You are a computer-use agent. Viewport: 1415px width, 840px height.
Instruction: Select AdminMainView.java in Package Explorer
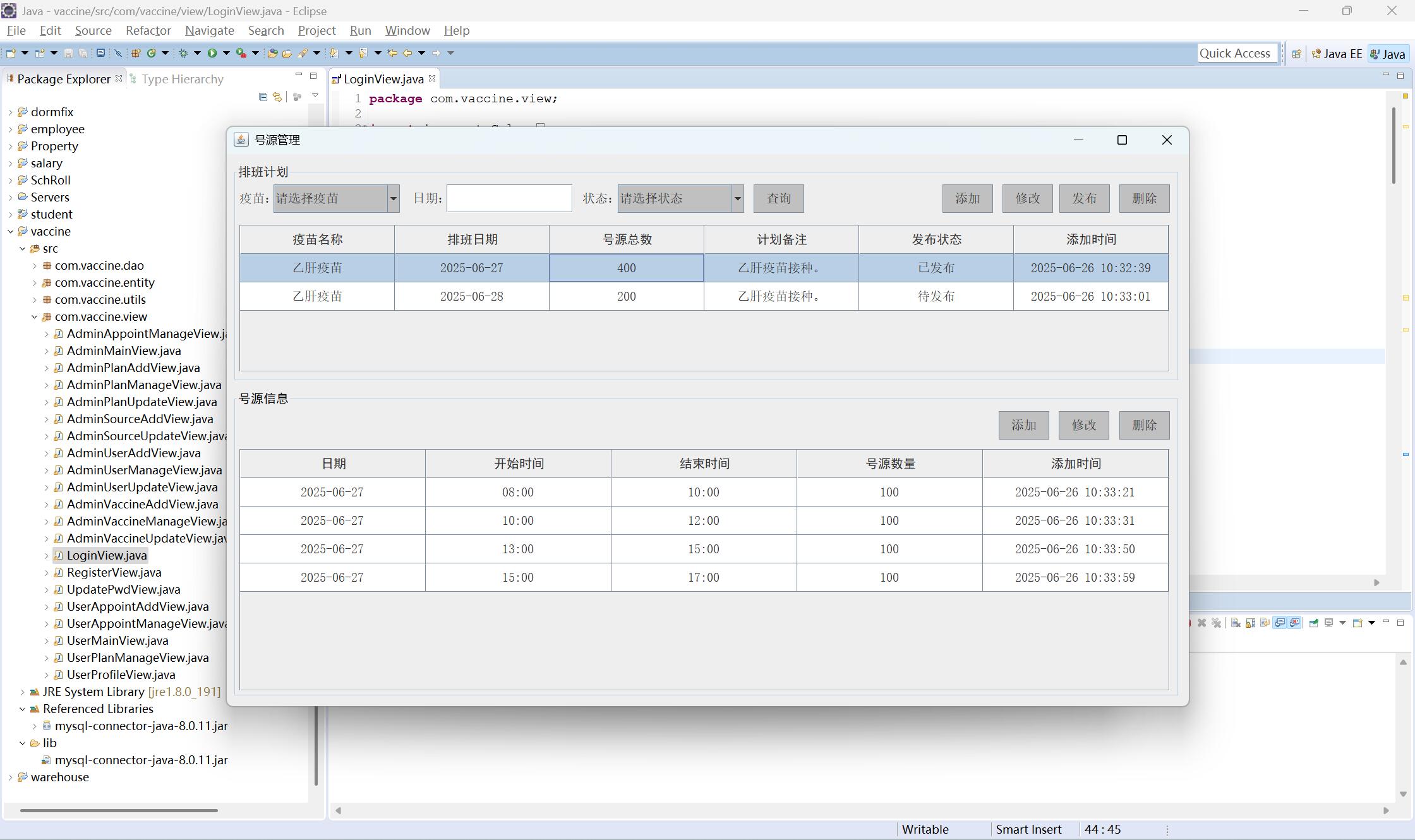tap(124, 351)
